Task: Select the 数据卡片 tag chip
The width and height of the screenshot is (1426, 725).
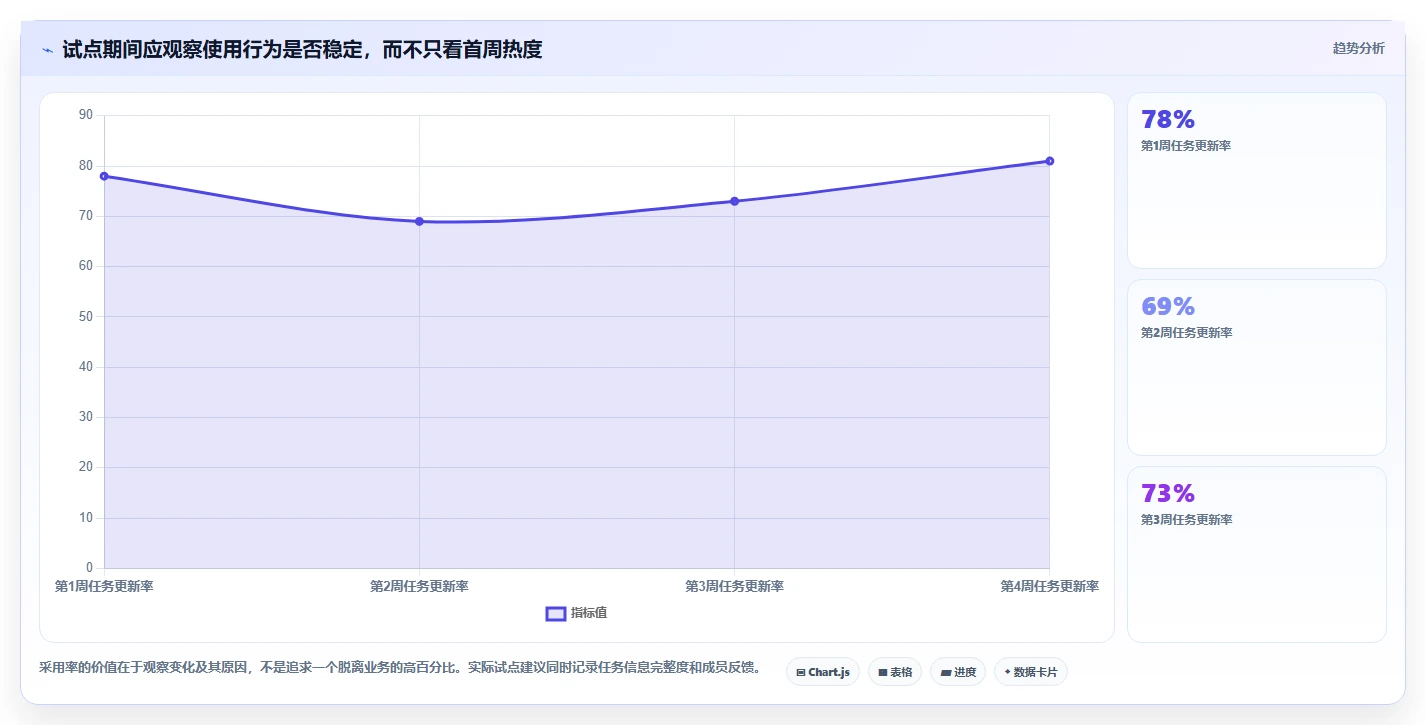Action: point(1031,672)
